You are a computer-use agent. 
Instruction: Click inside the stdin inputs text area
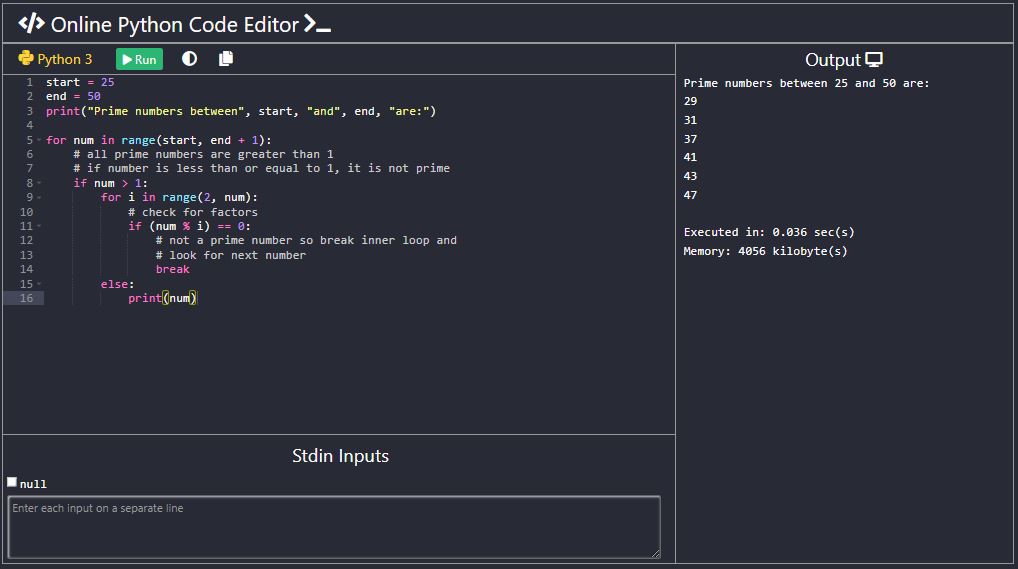[334, 527]
